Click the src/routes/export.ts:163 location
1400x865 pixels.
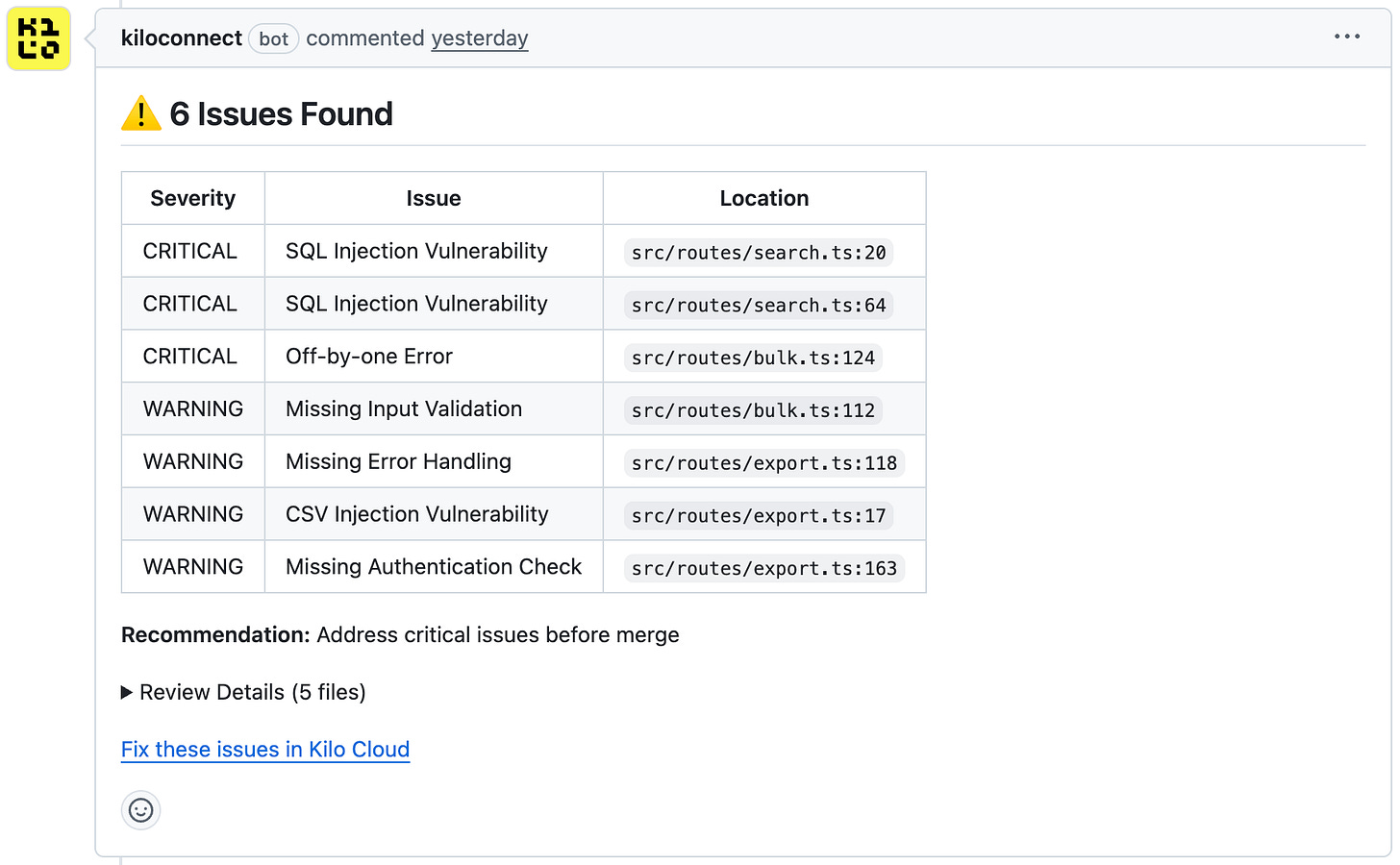pyautogui.click(x=763, y=569)
